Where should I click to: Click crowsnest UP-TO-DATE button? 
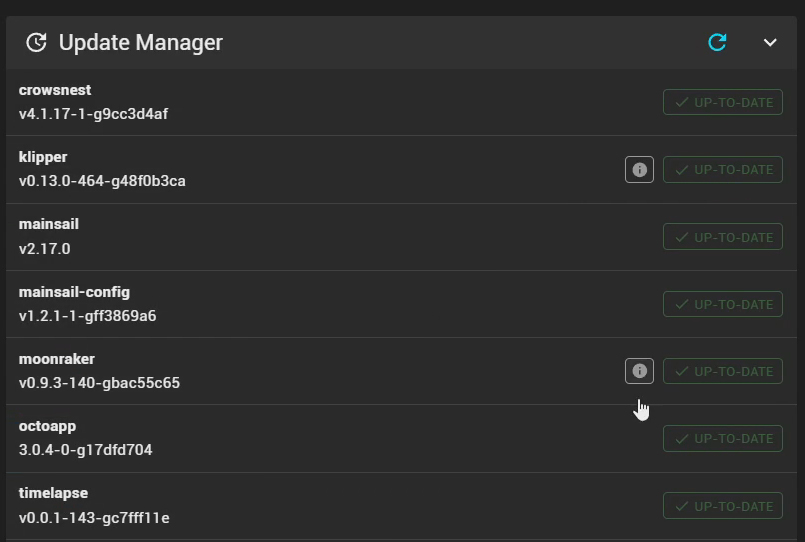(722, 102)
